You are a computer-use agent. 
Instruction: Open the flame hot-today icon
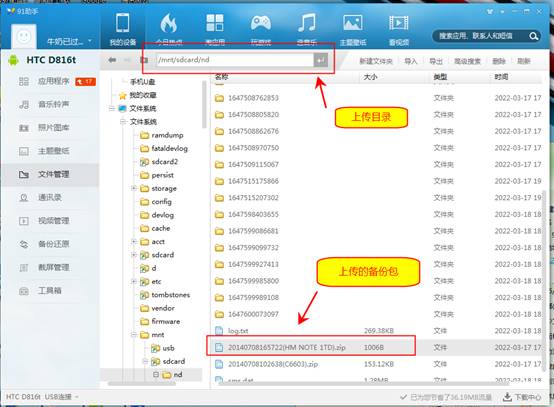point(169,29)
